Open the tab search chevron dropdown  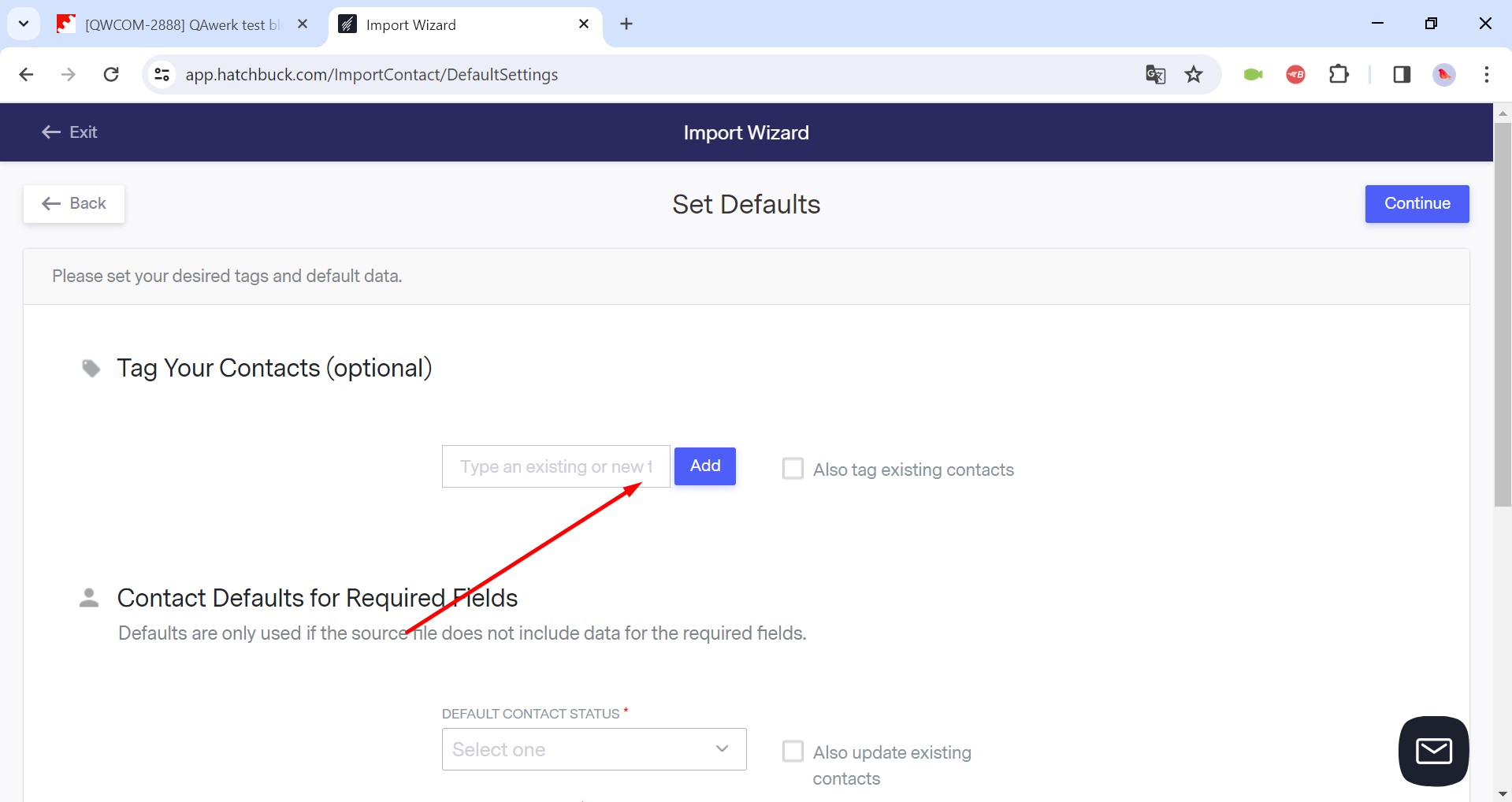24,24
